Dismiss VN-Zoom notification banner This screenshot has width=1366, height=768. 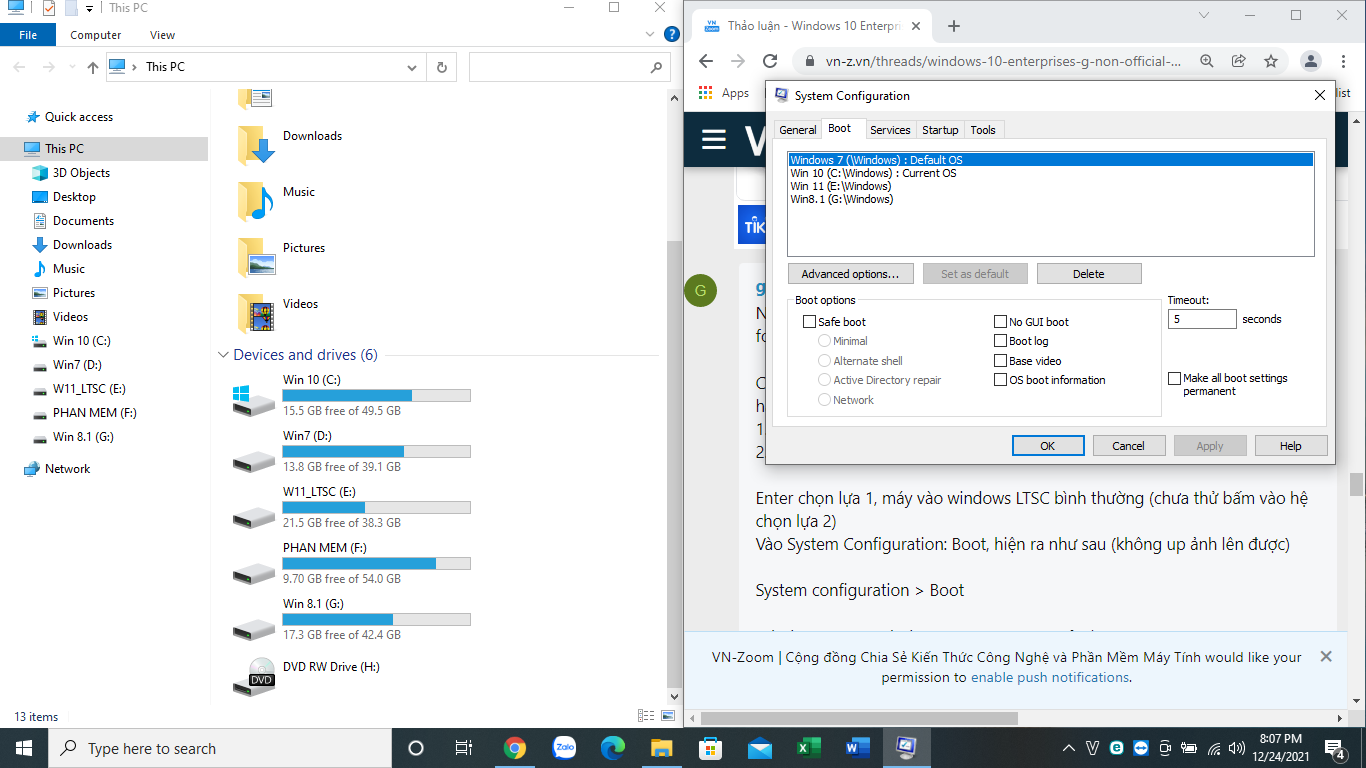1326,657
